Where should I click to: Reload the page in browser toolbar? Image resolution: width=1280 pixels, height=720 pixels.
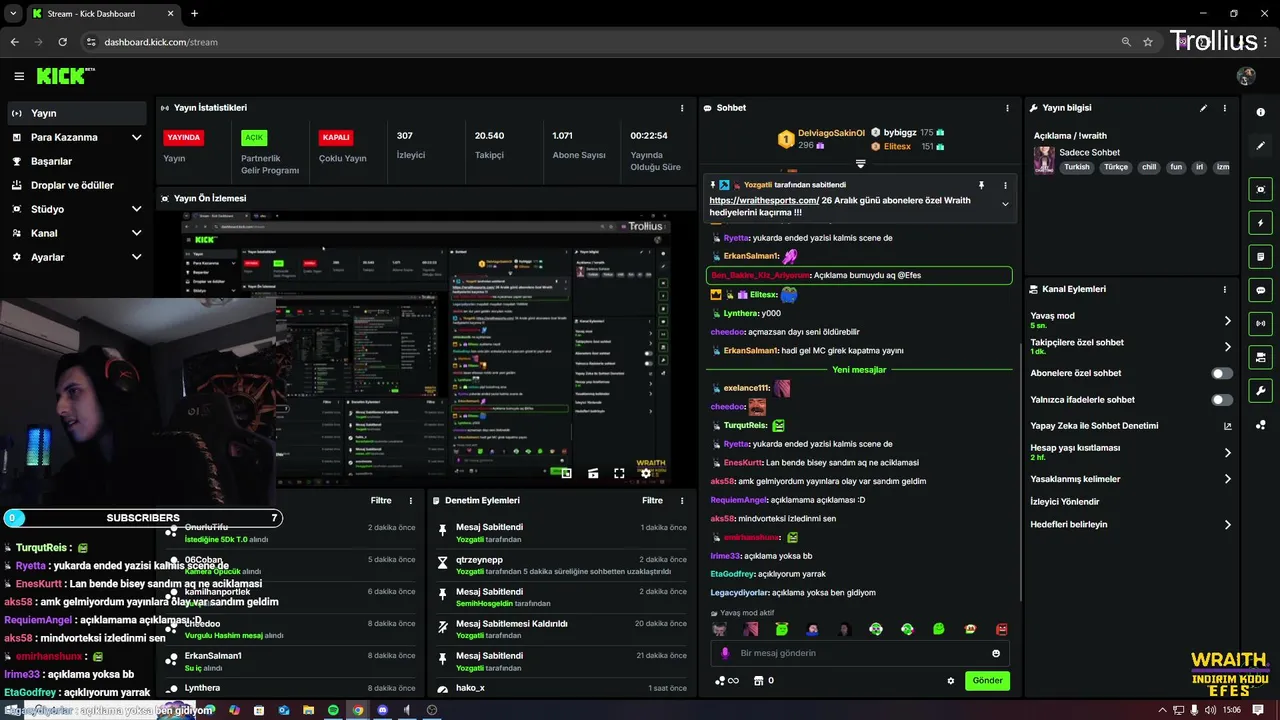(x=63, y=42)
